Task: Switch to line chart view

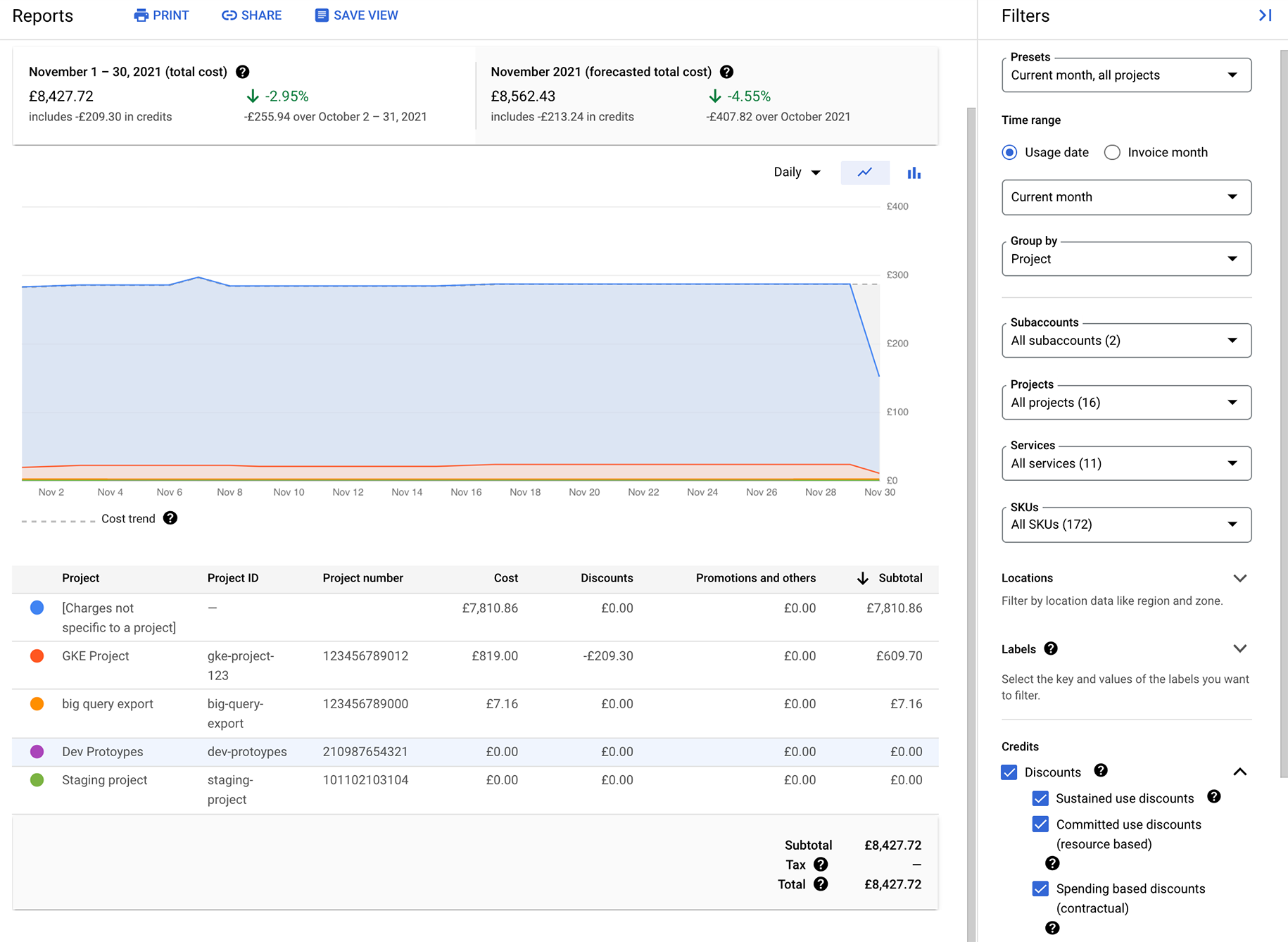Action: (x=864, y=172)
